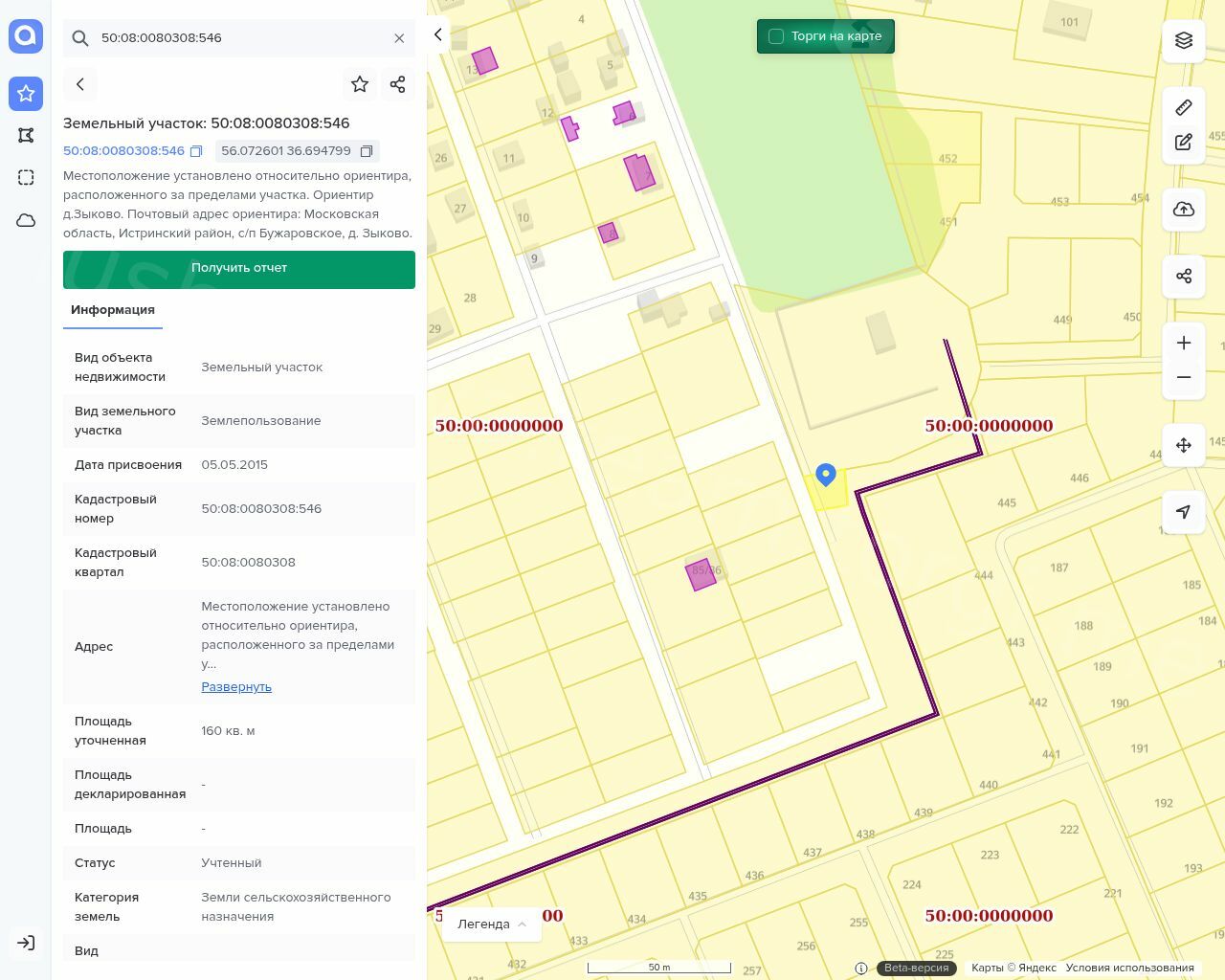1225x980 pixels.
Task: Open the map layers panel
Action: click(x=1184, y=40)
